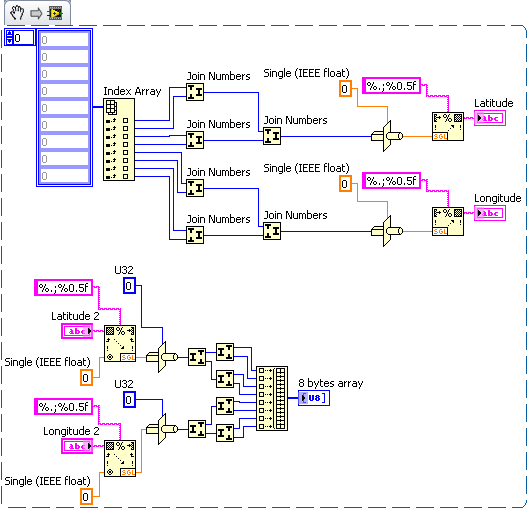The height and width of the screenshot is (509, 528).
Task: Click the 8 bytes array U8 indicator terminal
Action: point(314,398)
